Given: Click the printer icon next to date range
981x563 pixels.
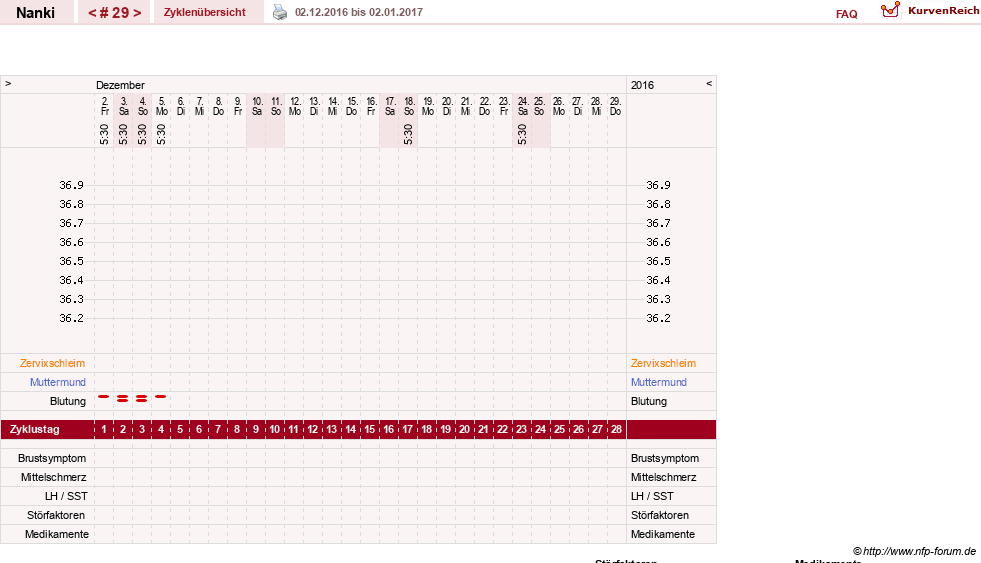Looking at the screenshot, I should coord(280,13).
